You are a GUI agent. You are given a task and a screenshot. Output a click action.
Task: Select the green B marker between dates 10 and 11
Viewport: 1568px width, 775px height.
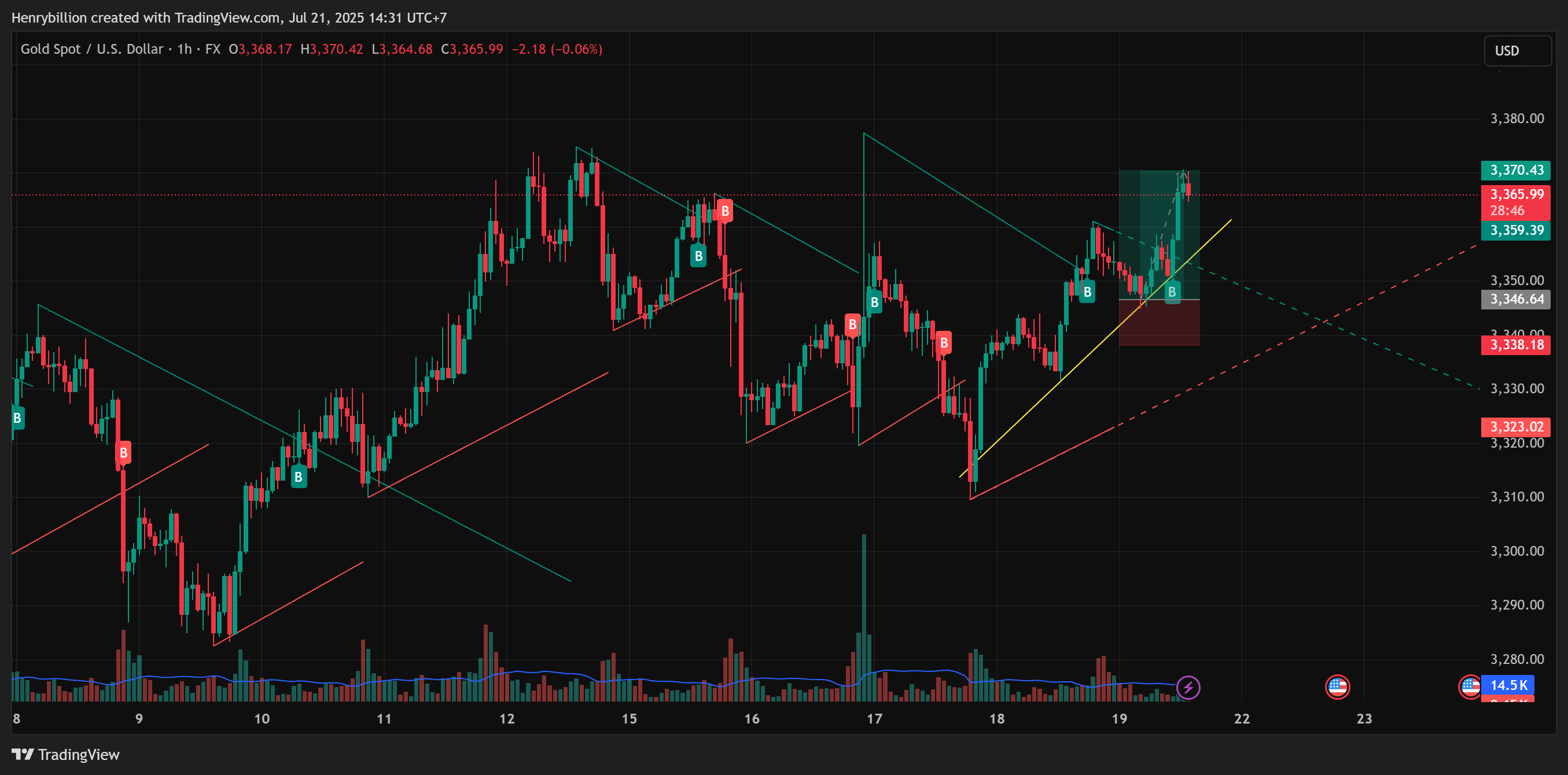click(x=298, y=477)
